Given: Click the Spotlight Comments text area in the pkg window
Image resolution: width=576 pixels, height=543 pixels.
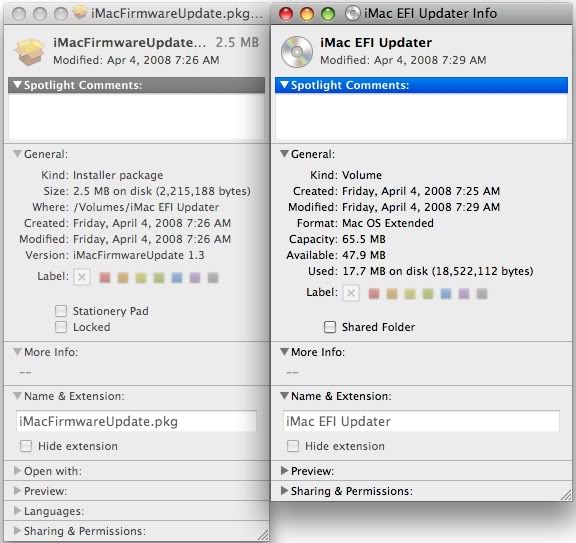Looking at the screenshot, I should [136, 116].
